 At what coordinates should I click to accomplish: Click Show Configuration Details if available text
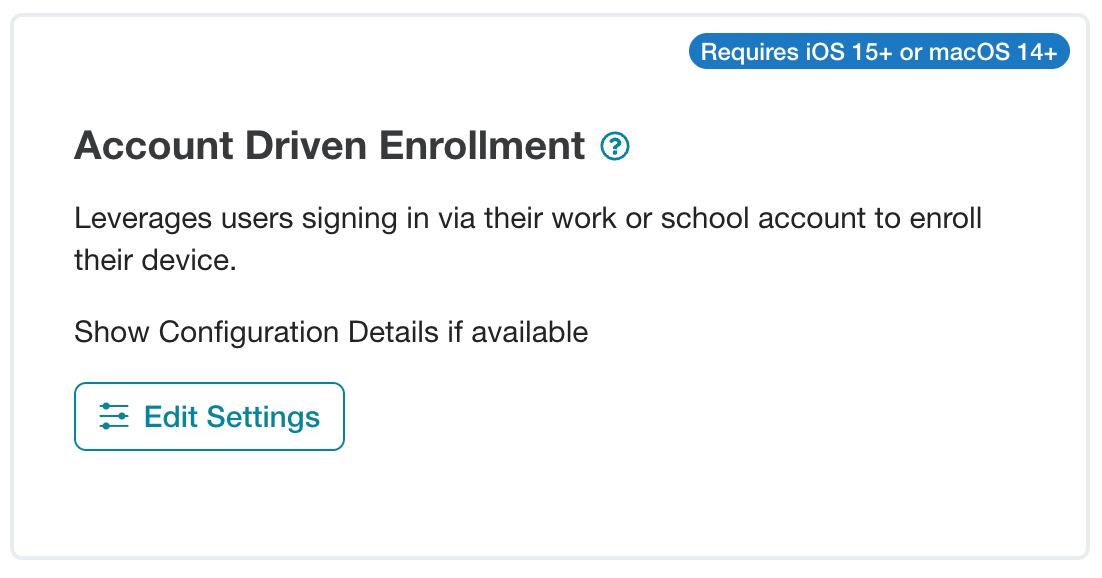(331, 332)
